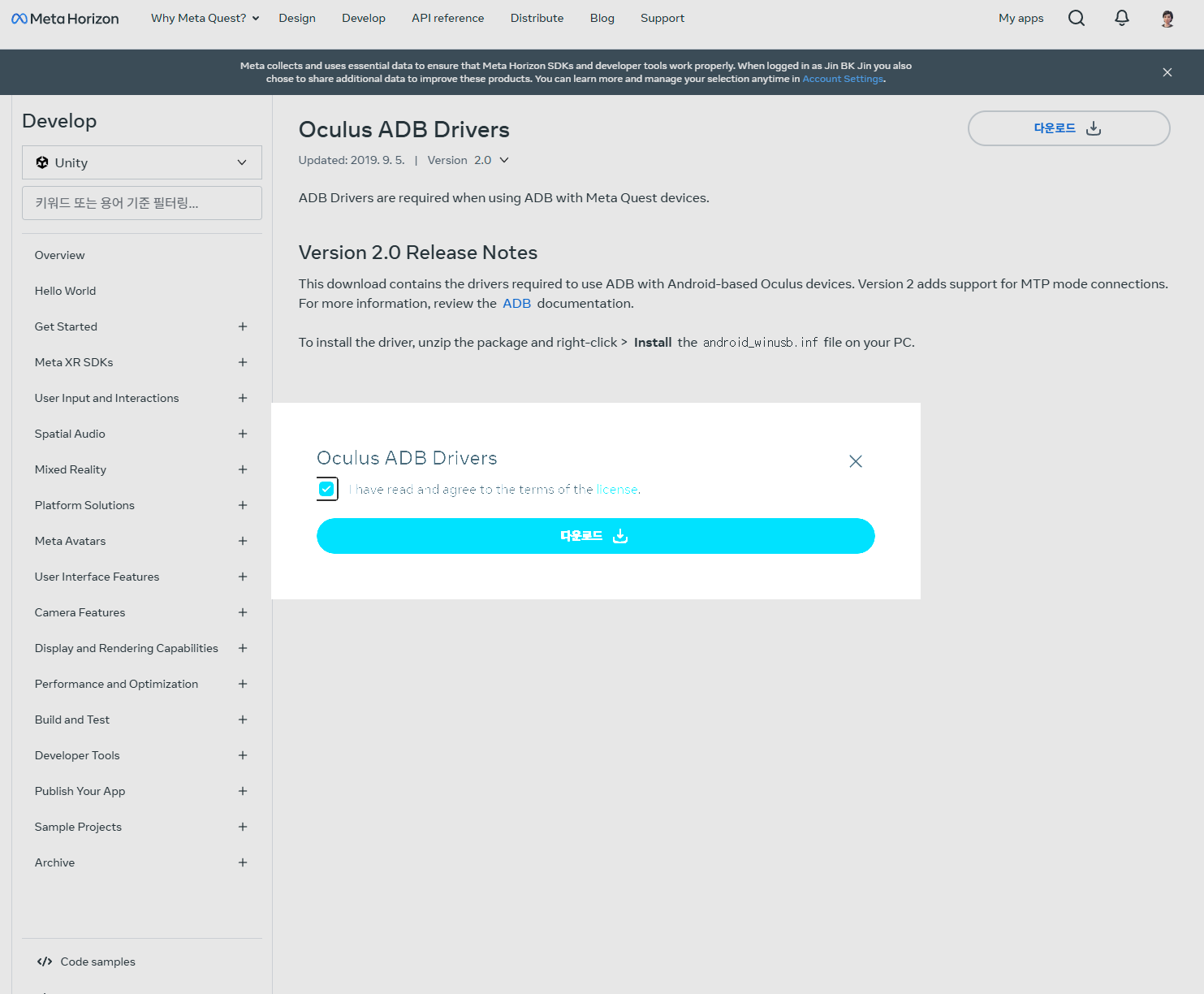1204x994 pixels.
Task: Expand User Input and Interactions section
Action: (243, 398)
